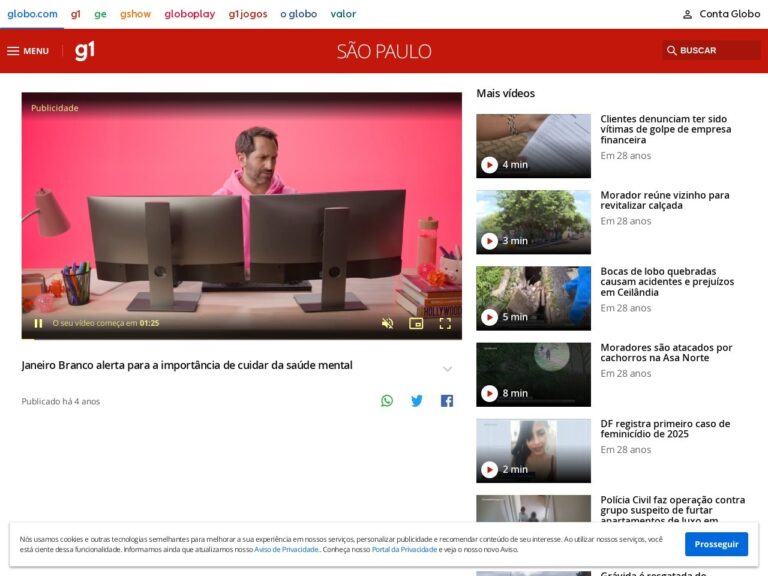Viewport: 768px width, 576px height.
Task: Open the g1 top navigation link
Action: click(x=75, y=14)
